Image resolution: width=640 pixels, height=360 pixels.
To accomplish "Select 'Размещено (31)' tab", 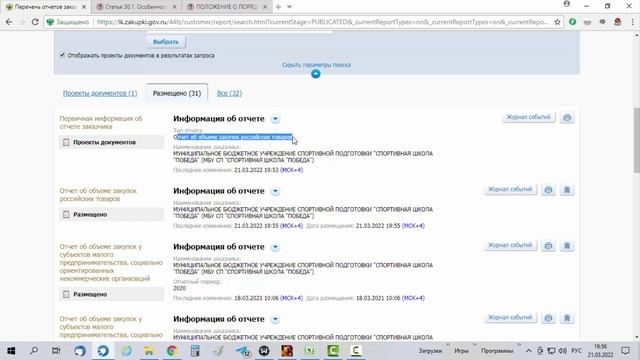I will pyautogui.click(x=177, y=93).
